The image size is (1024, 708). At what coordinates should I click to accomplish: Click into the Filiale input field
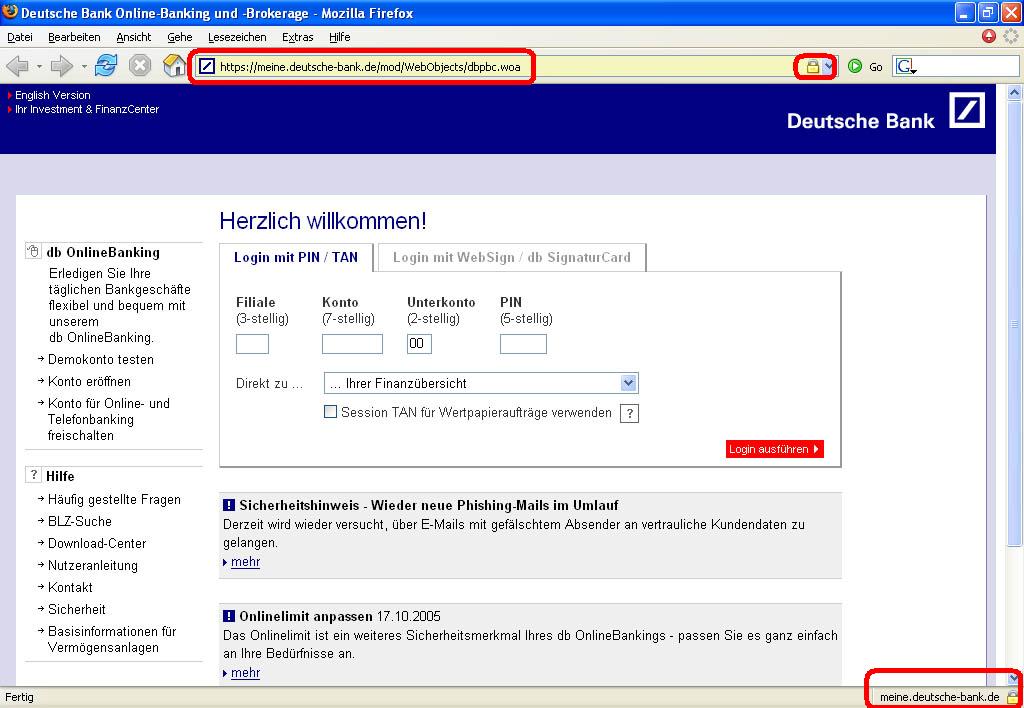click(x=252, y=344)
